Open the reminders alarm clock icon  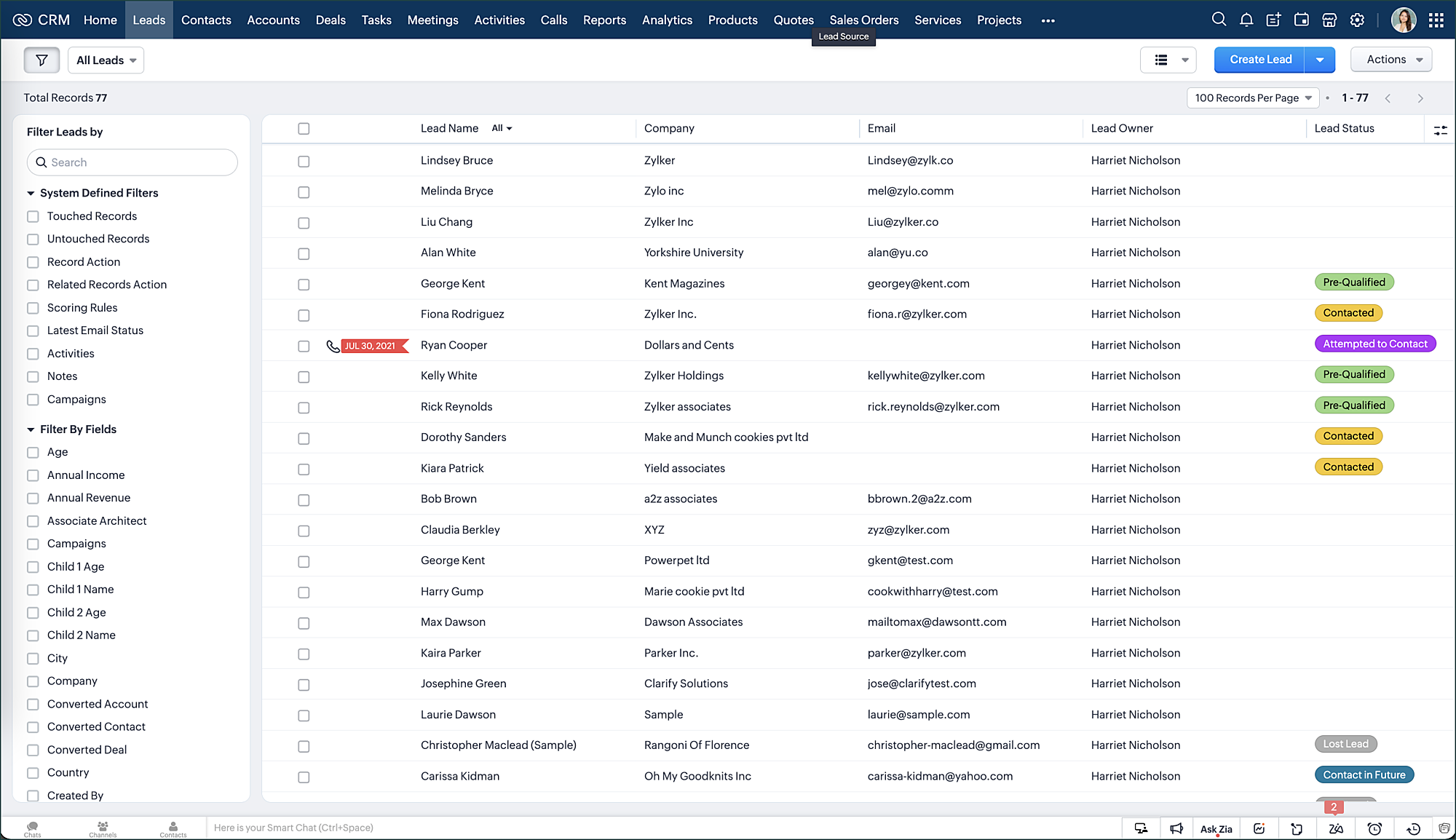tap(1374, 828)
